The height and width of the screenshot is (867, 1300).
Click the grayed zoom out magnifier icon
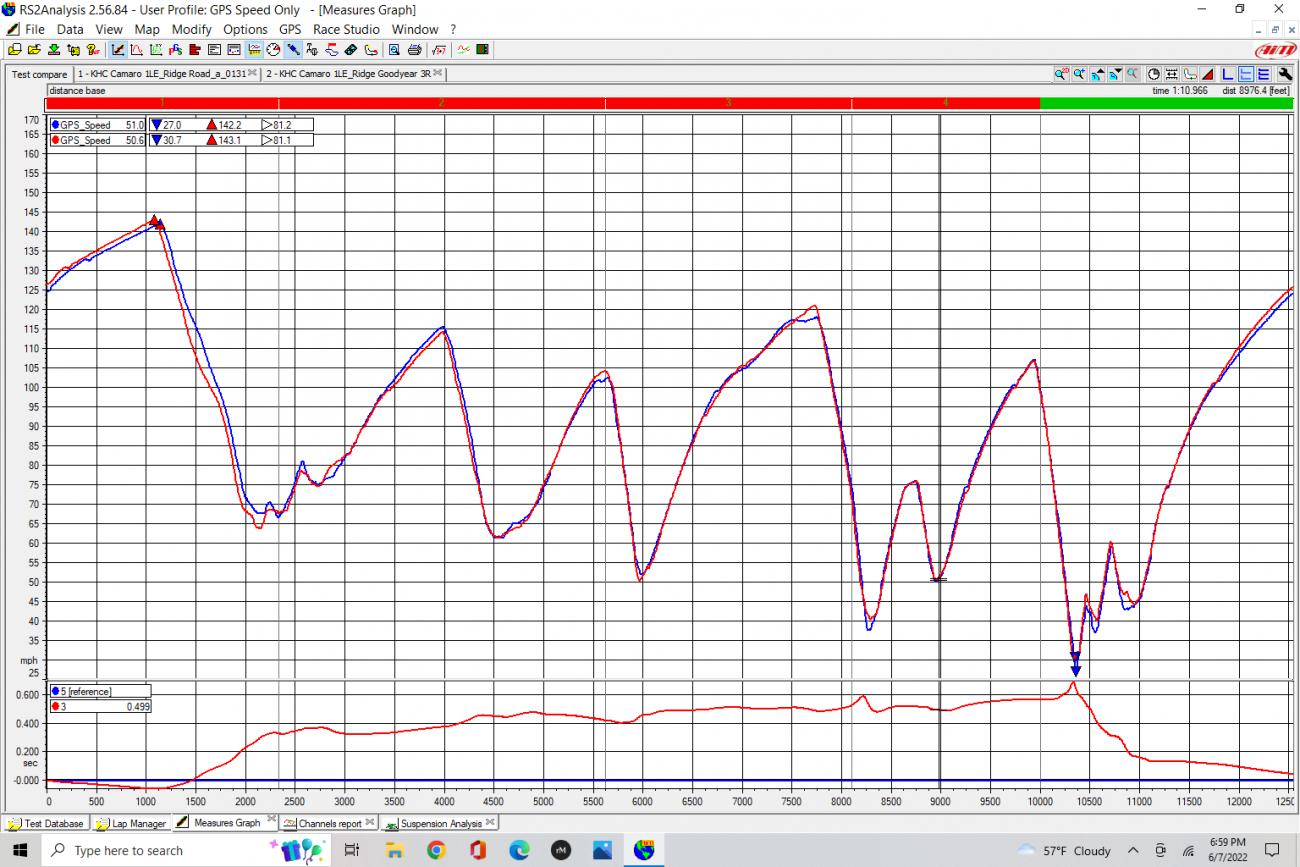(1133, 74)
